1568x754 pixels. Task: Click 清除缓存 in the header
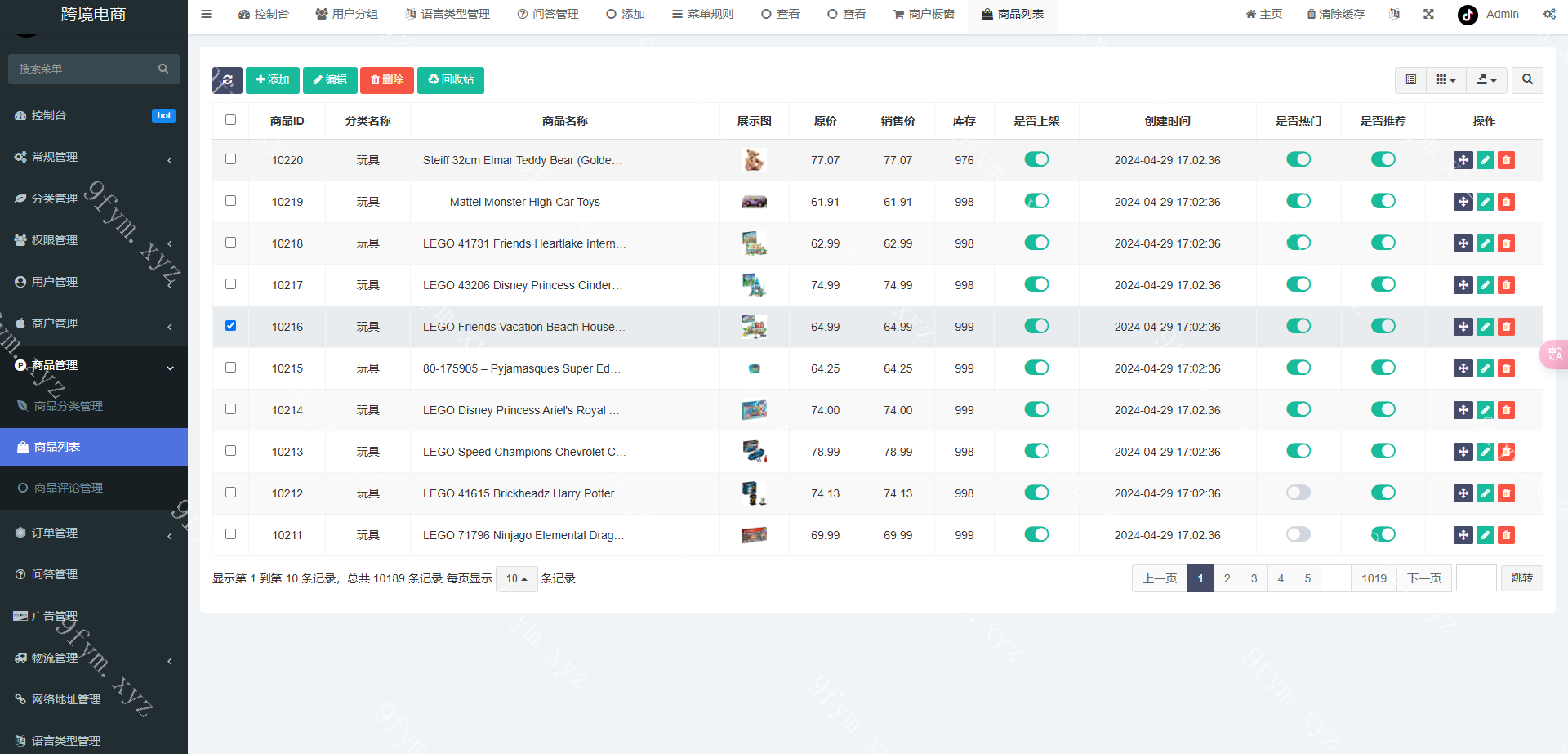click(x=1335, y=14)
